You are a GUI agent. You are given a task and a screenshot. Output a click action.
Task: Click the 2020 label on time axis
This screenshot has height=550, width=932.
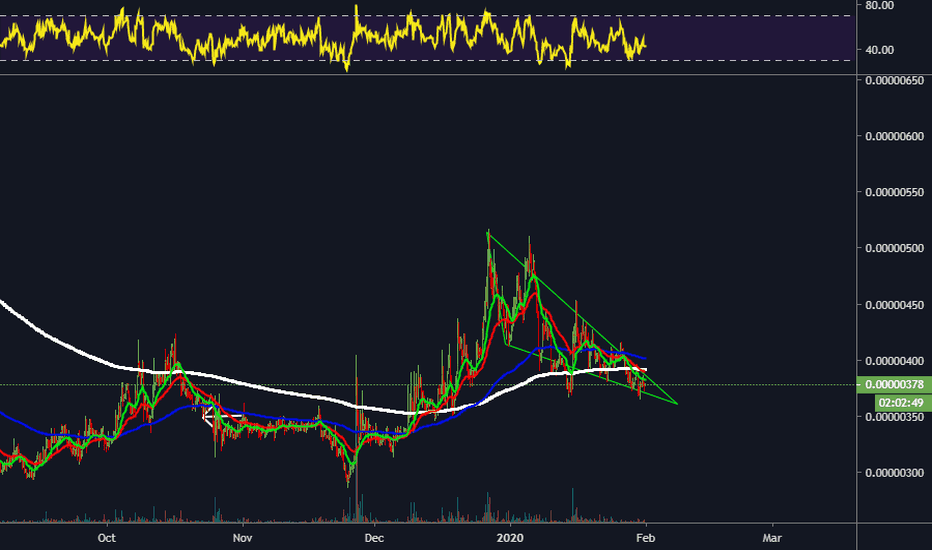pos(510,538)
